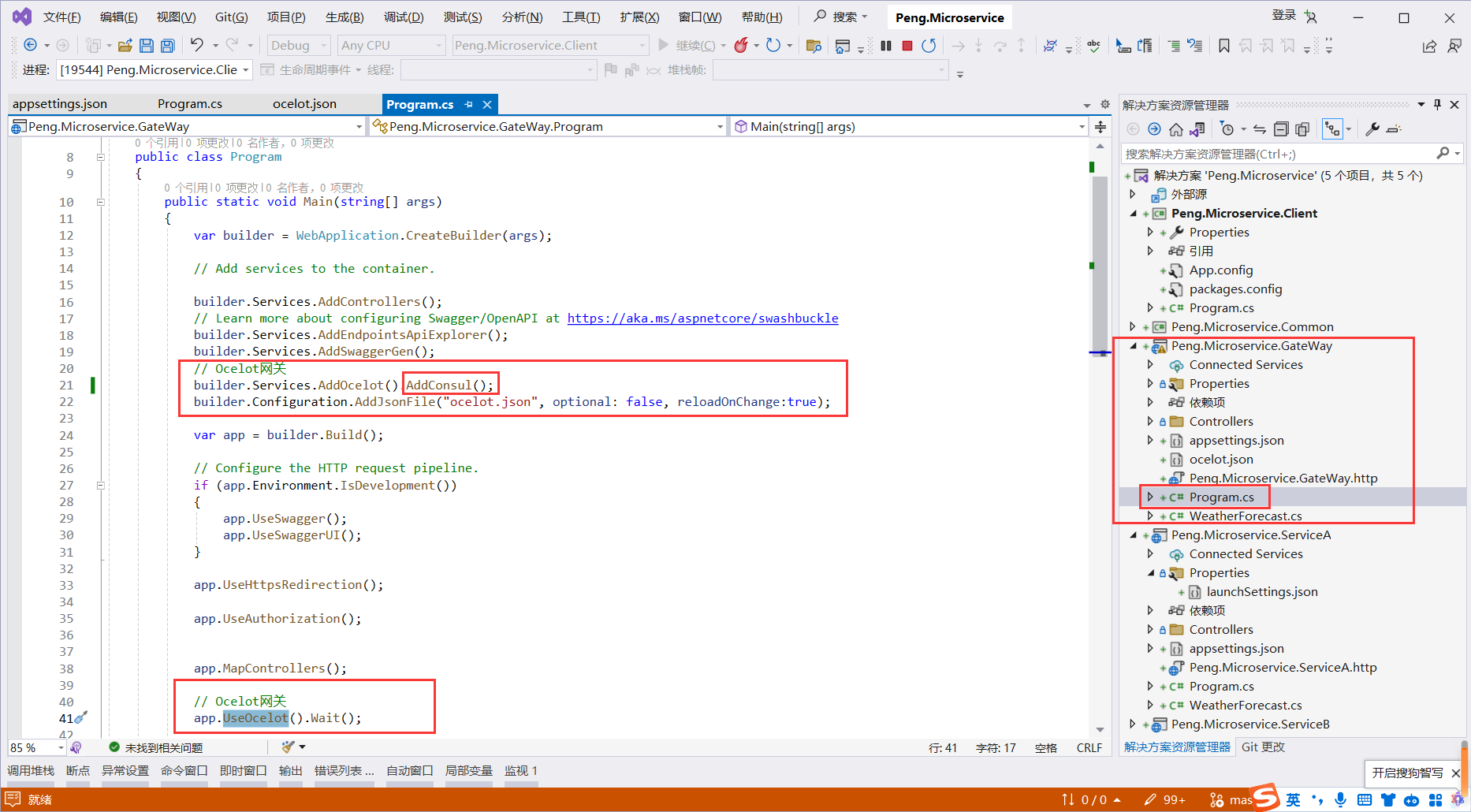Screen dimensions: 1471x812
Task: Select ocelot.json in Solution Explorer
Action: pyautogui.click(x=1221, y=460)
